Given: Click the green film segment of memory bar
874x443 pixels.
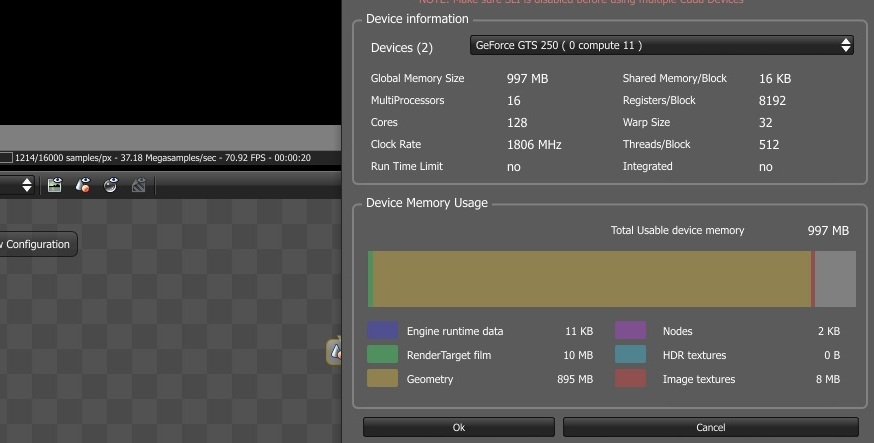Looking at the screenshot, I should [370, 279].
